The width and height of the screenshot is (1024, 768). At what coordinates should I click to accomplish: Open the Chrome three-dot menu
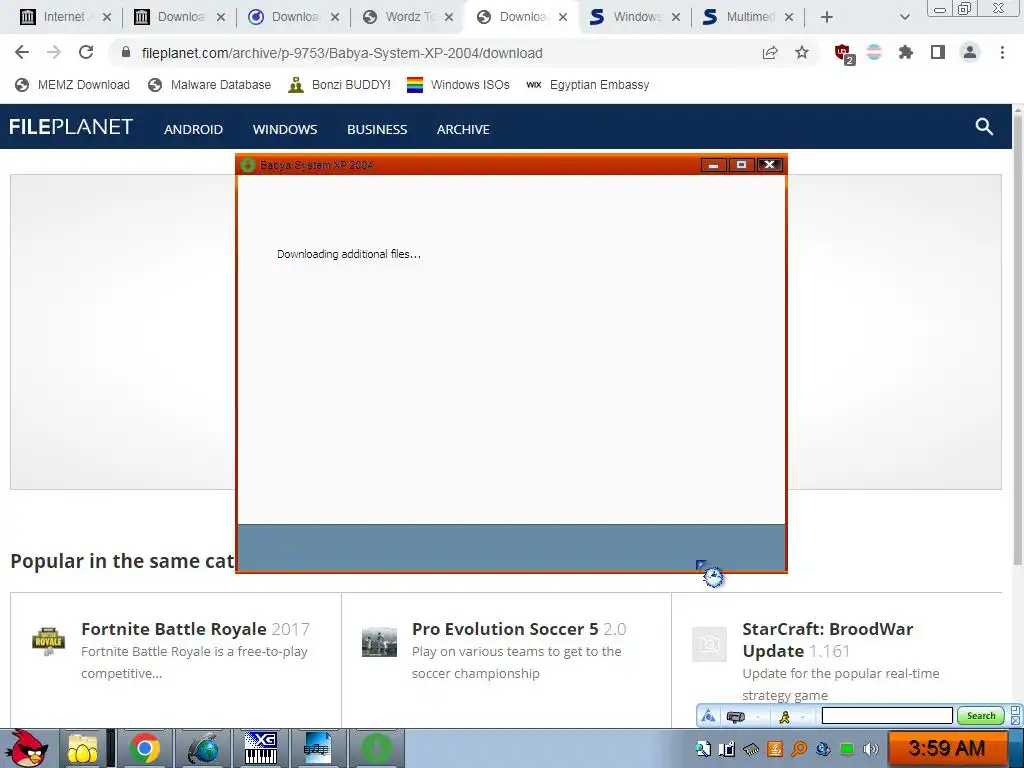tap(1002, 52)
